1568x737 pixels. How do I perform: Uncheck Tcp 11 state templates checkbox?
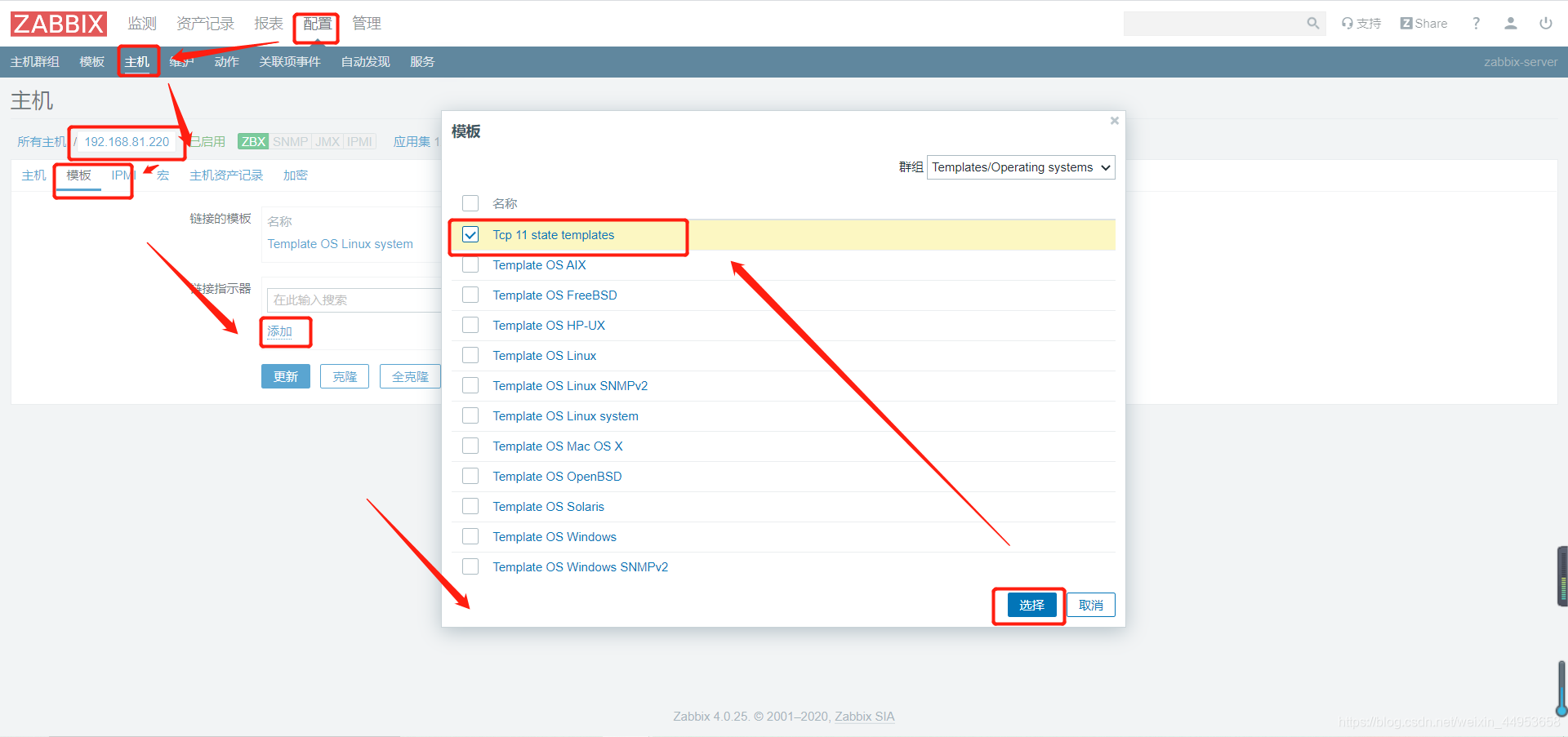(x=470, y=235)
